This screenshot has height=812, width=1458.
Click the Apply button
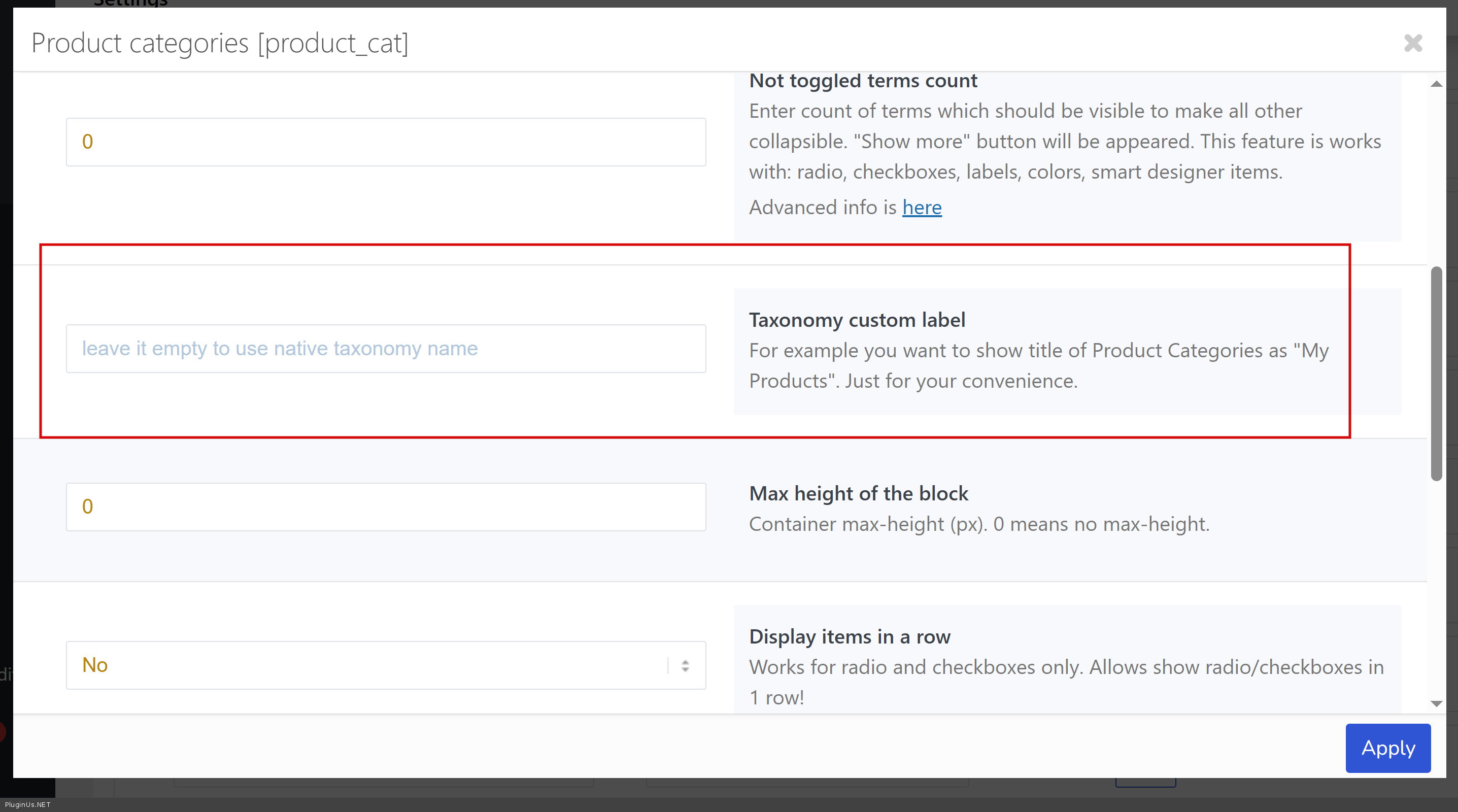pyautogui.click(x=1388, y=748)
